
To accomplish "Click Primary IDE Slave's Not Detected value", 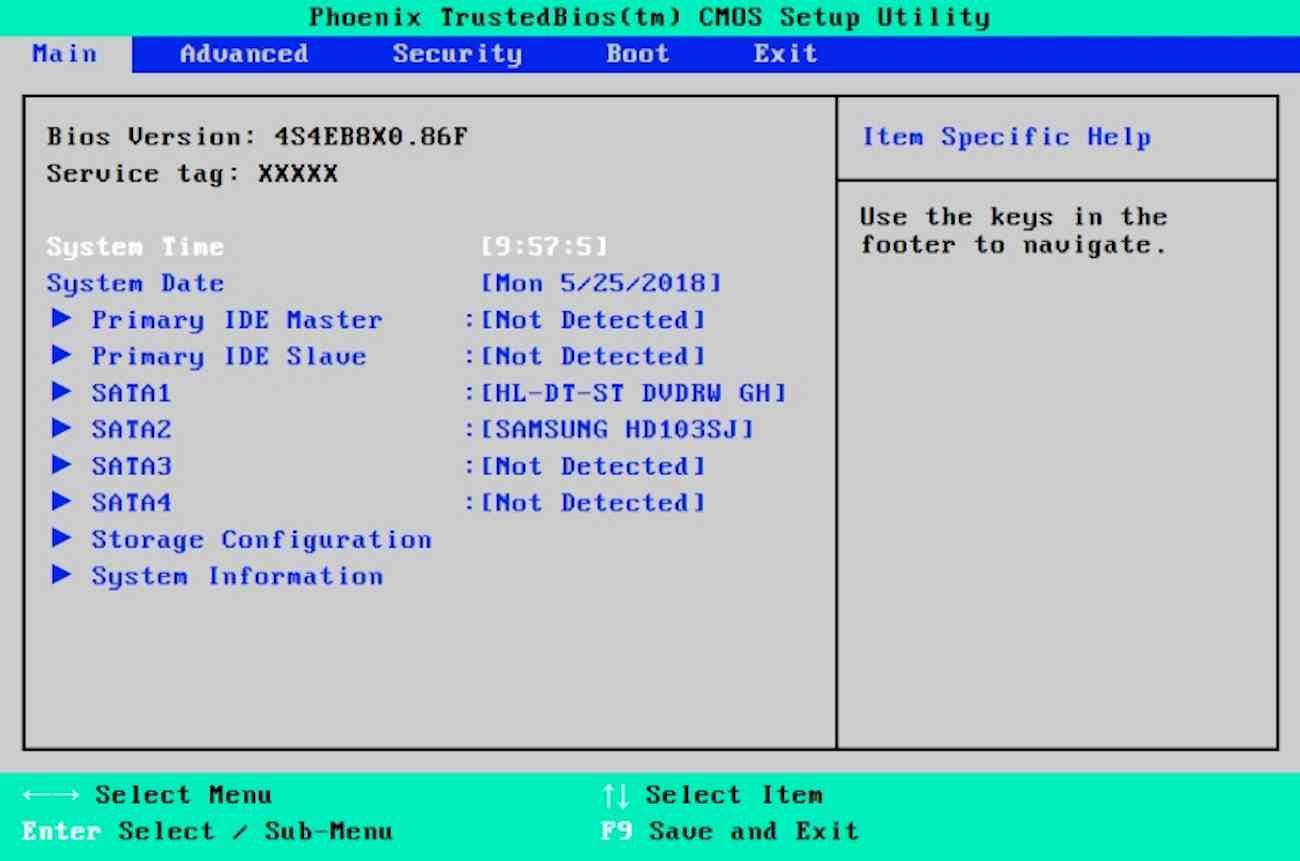I will (593, 356).
